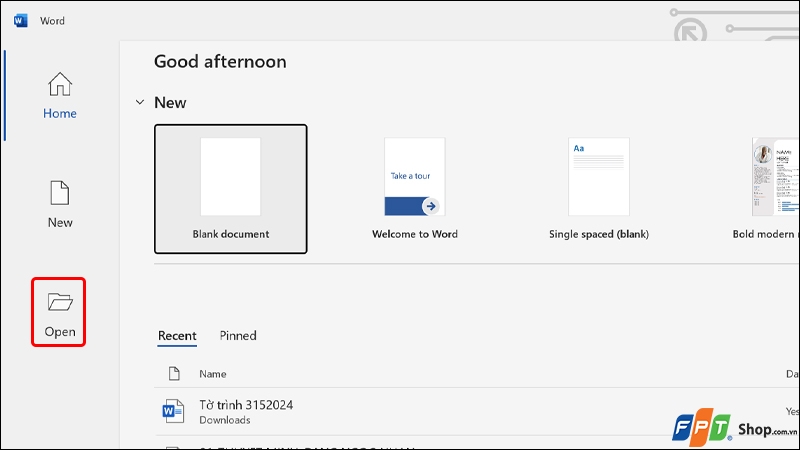Viewport: 800px width, 450px height.
Task: Select the Home house icon in sidebar
Action: pyautogui.click(x=60, y=84)
